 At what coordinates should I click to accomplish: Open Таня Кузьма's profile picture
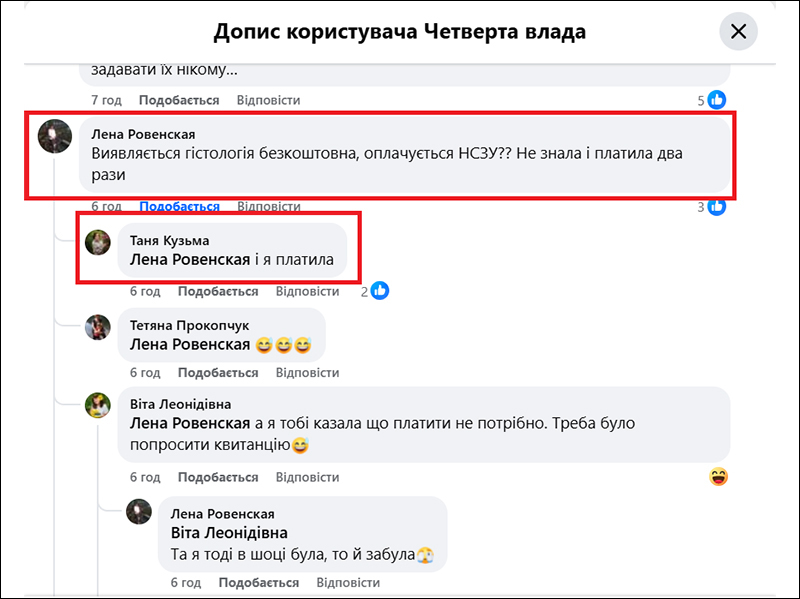pyautogui.click(x=98, y=242)
